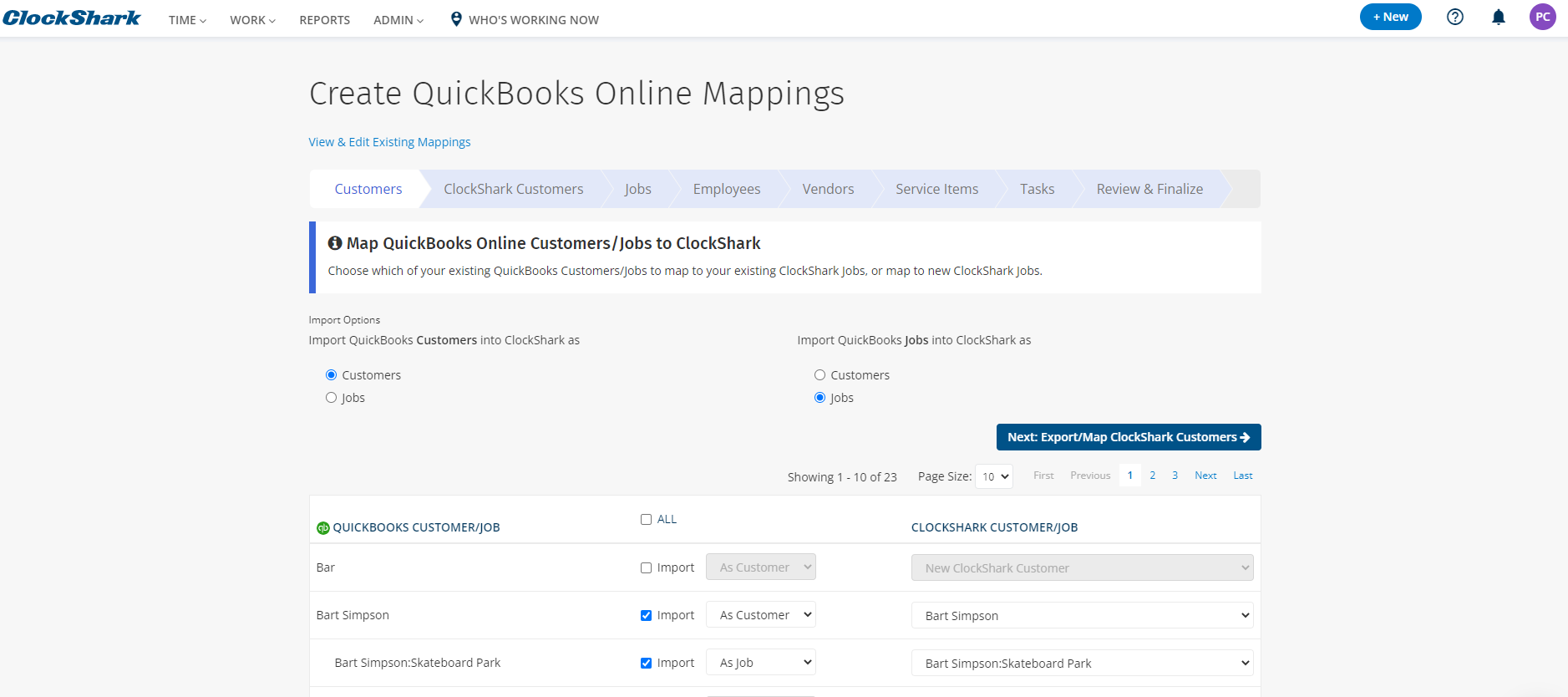This screenshot has height=697, width=1568.
Task: Check Import for the Bar row
Action: click(646, 568)
